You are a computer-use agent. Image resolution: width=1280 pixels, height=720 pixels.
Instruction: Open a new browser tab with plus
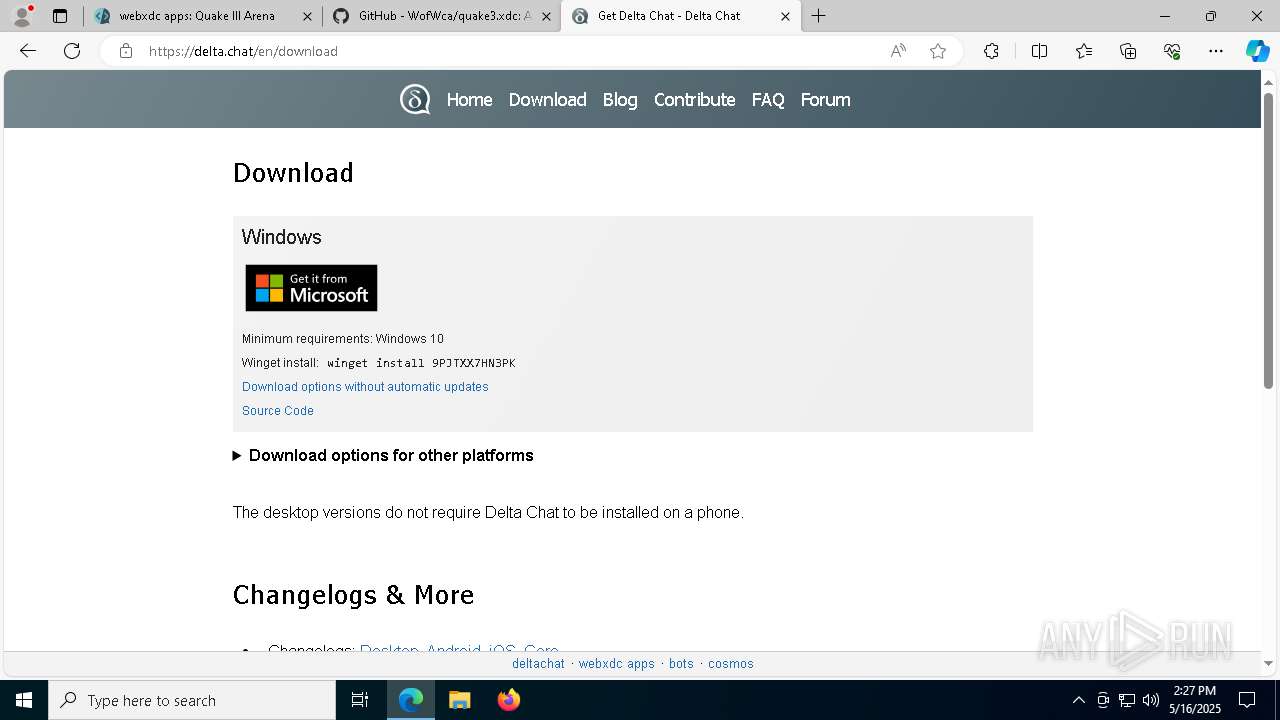[819, 16]
